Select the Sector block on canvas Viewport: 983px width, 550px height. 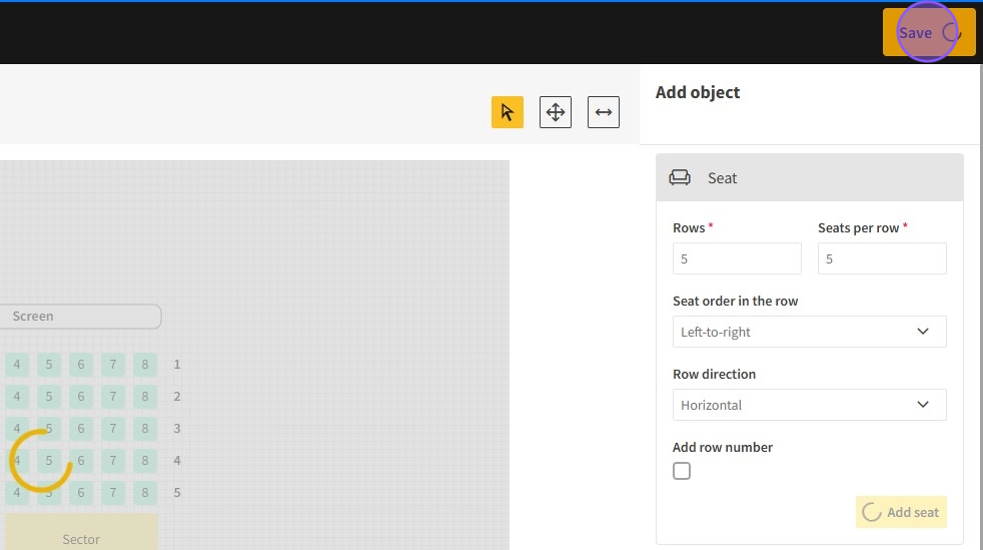pos(81,532)
